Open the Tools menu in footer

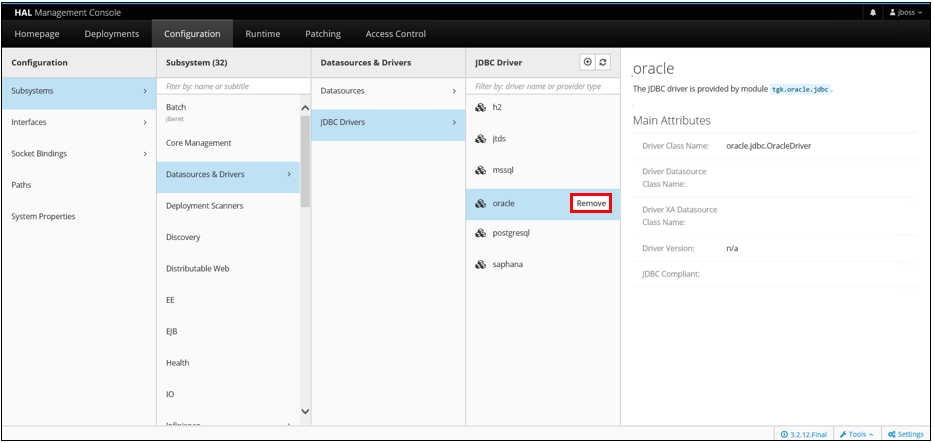pos(857,434)
